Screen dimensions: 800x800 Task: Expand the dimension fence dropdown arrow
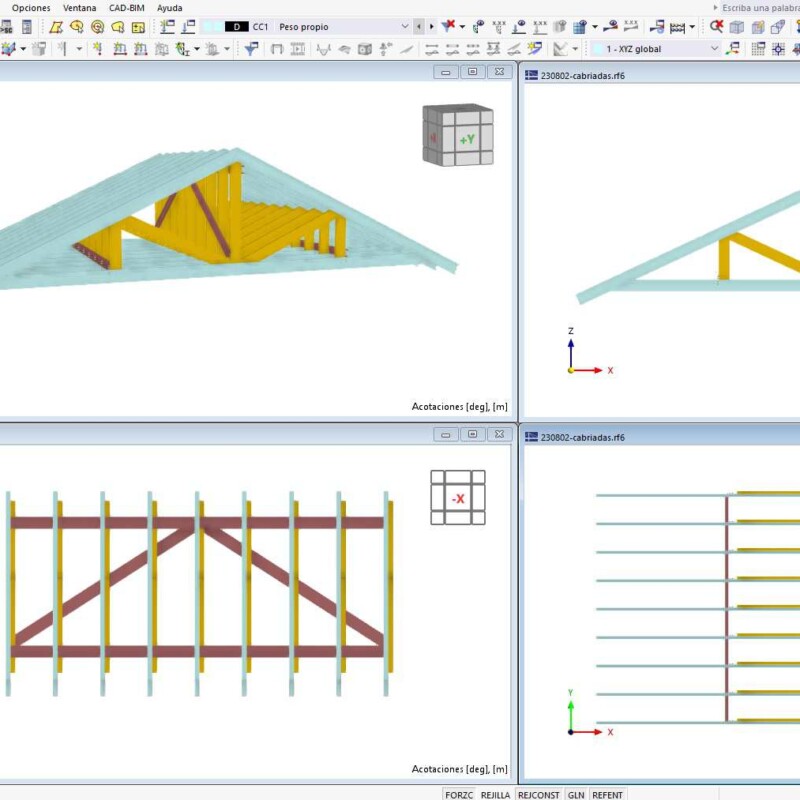click(x=692, y=27)
